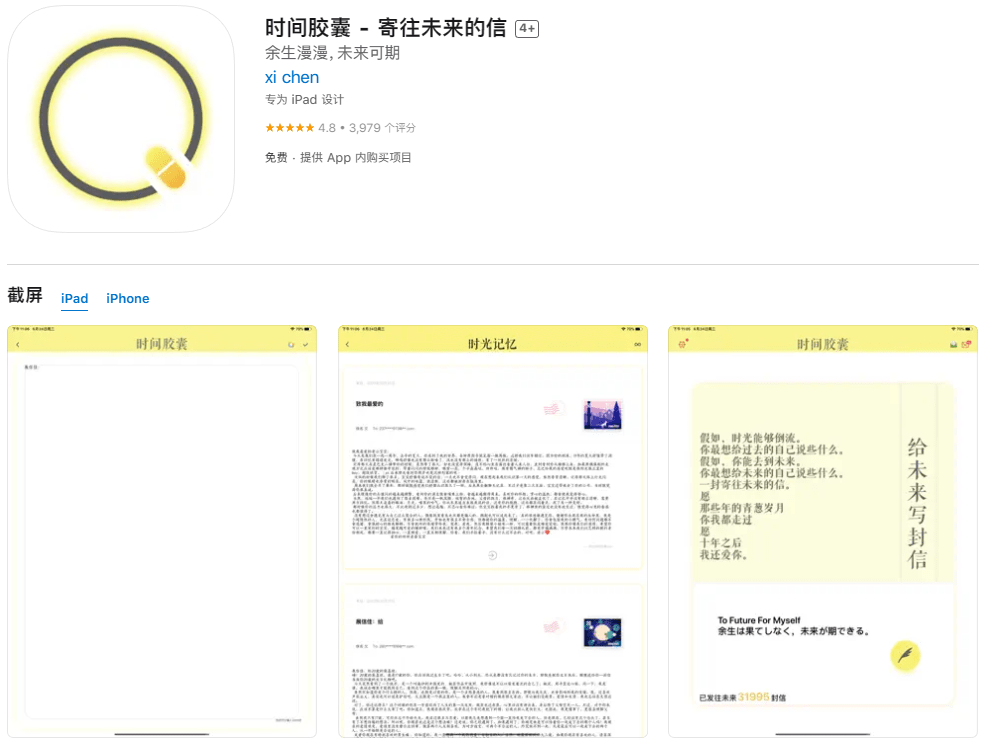The image size is (986, 745).
Task: Switch to the iPad screenshots tab
Action: point(74,299)
